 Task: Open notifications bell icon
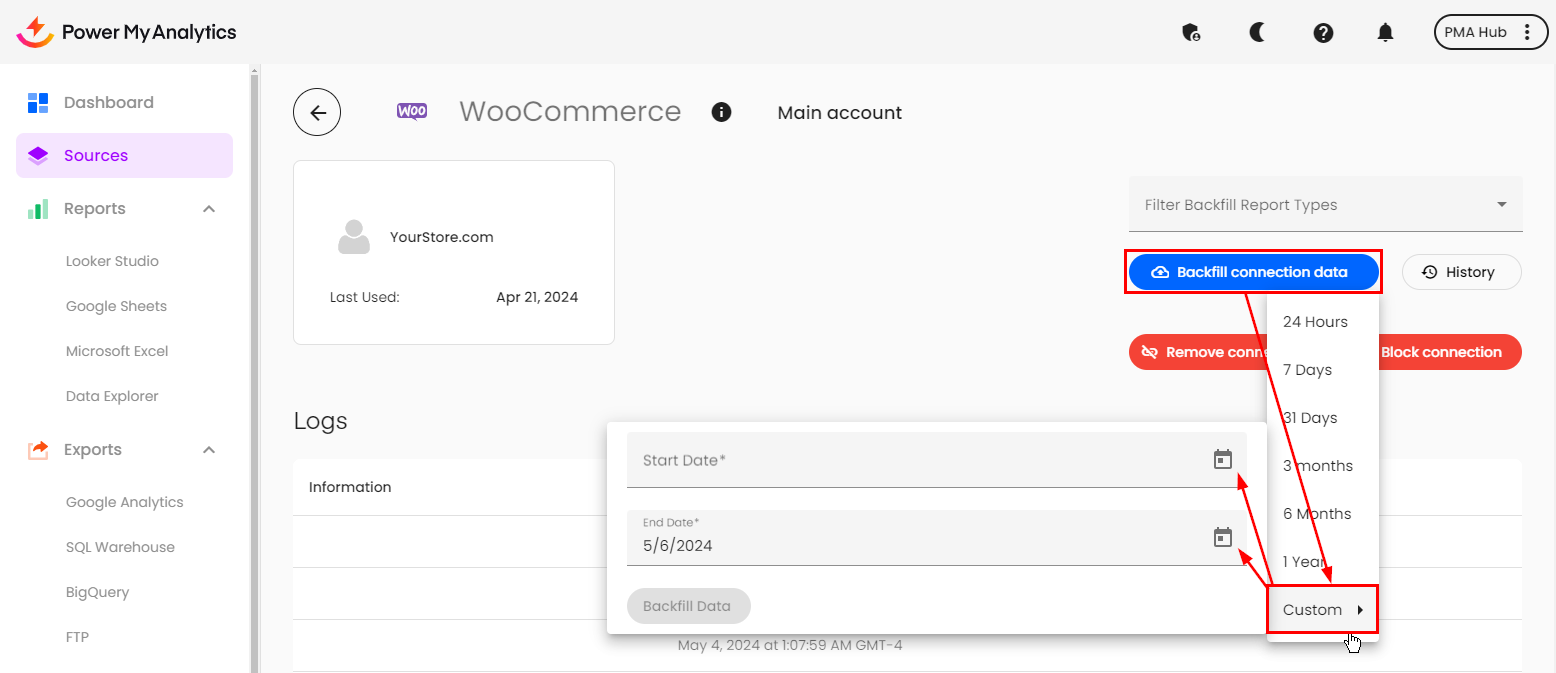1385,33
